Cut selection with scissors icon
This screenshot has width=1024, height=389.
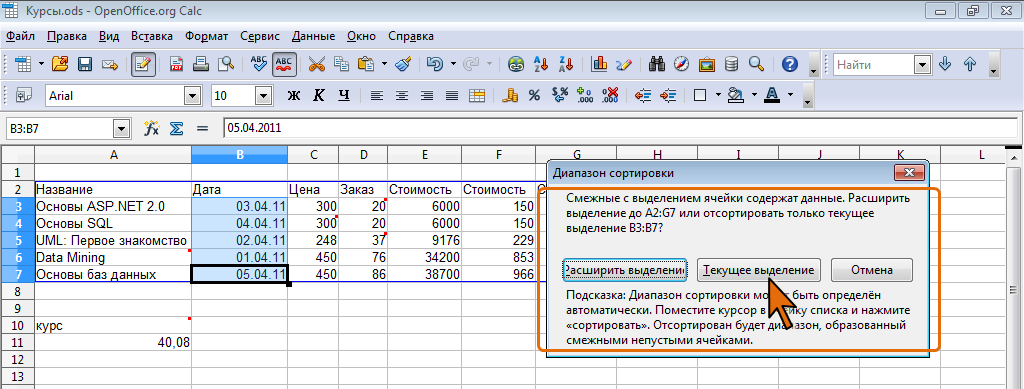click(x=317, y=64)
